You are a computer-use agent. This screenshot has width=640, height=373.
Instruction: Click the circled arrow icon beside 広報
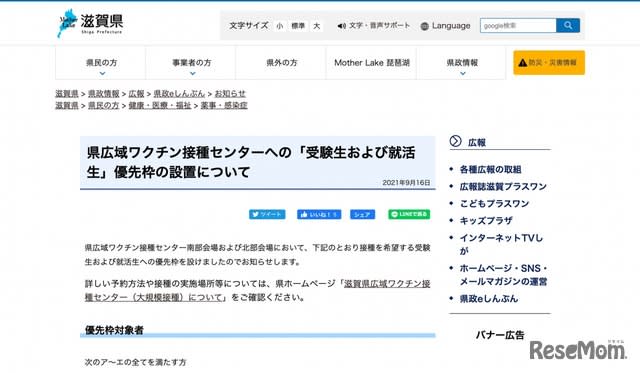[x=455, y=141]
